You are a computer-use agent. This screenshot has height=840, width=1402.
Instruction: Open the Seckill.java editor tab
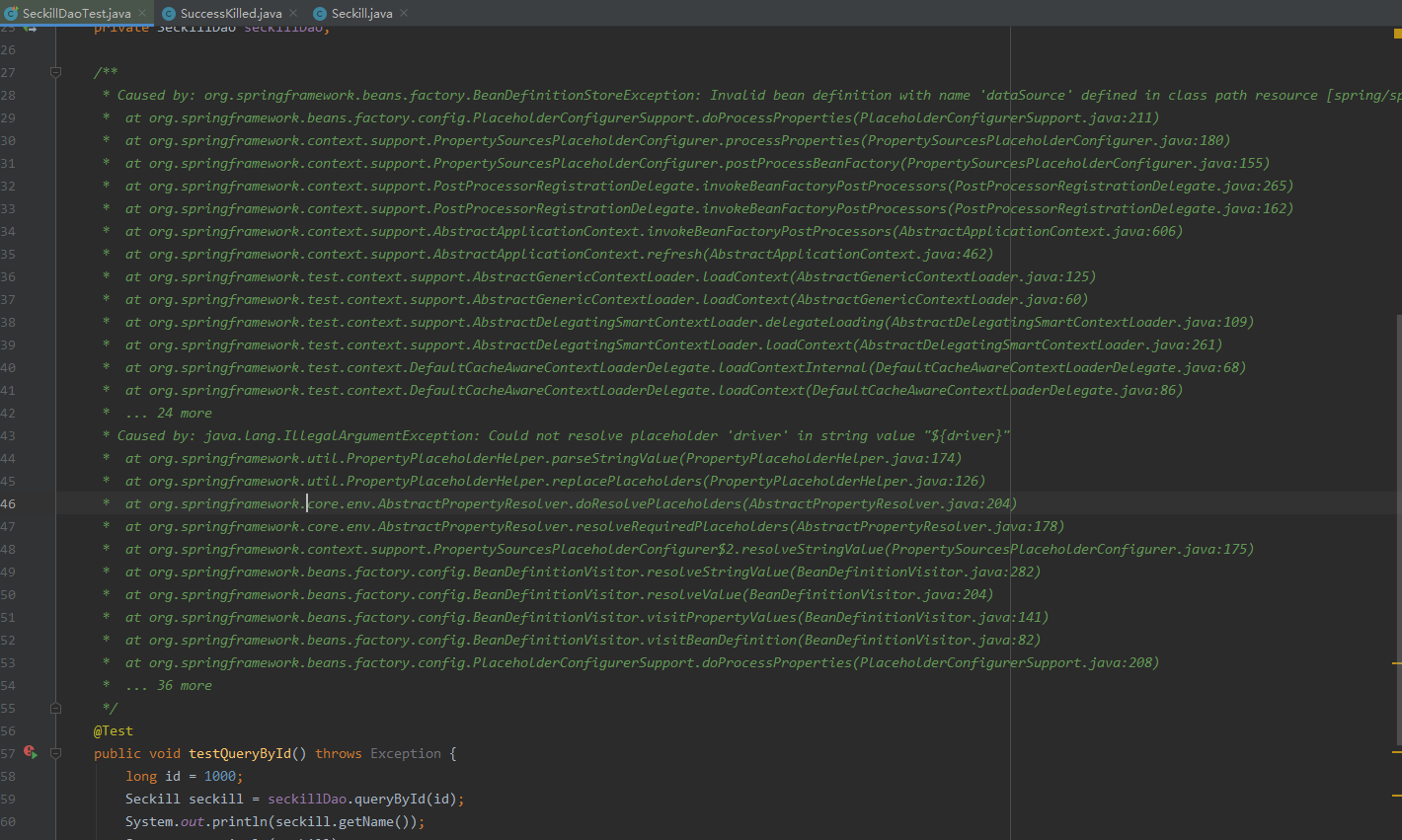[361, 13]
